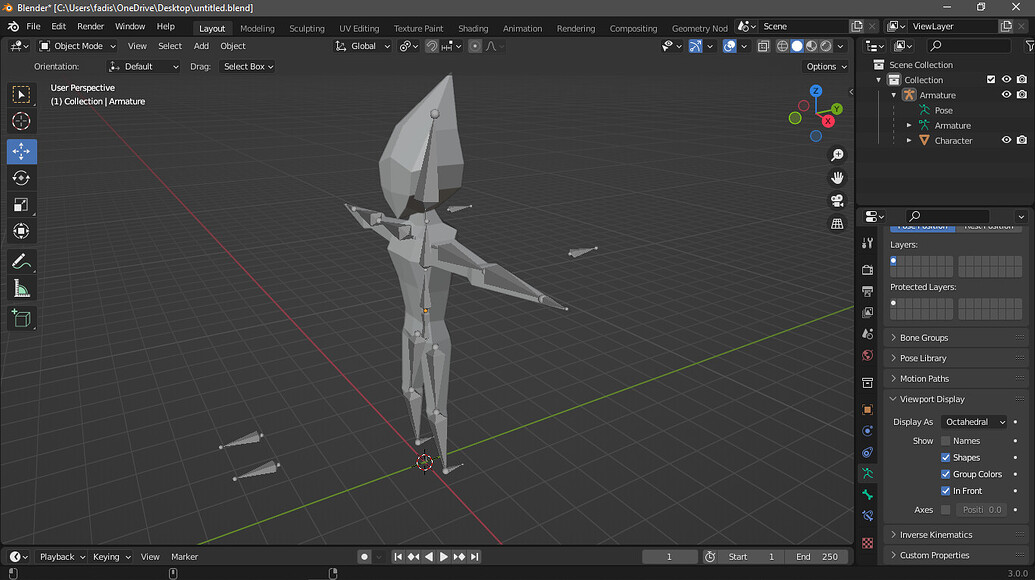Image resolution: width=1035 pixels, height=580 pixels.
Task: Open the viewport Add menu
Action: point(201,46)
